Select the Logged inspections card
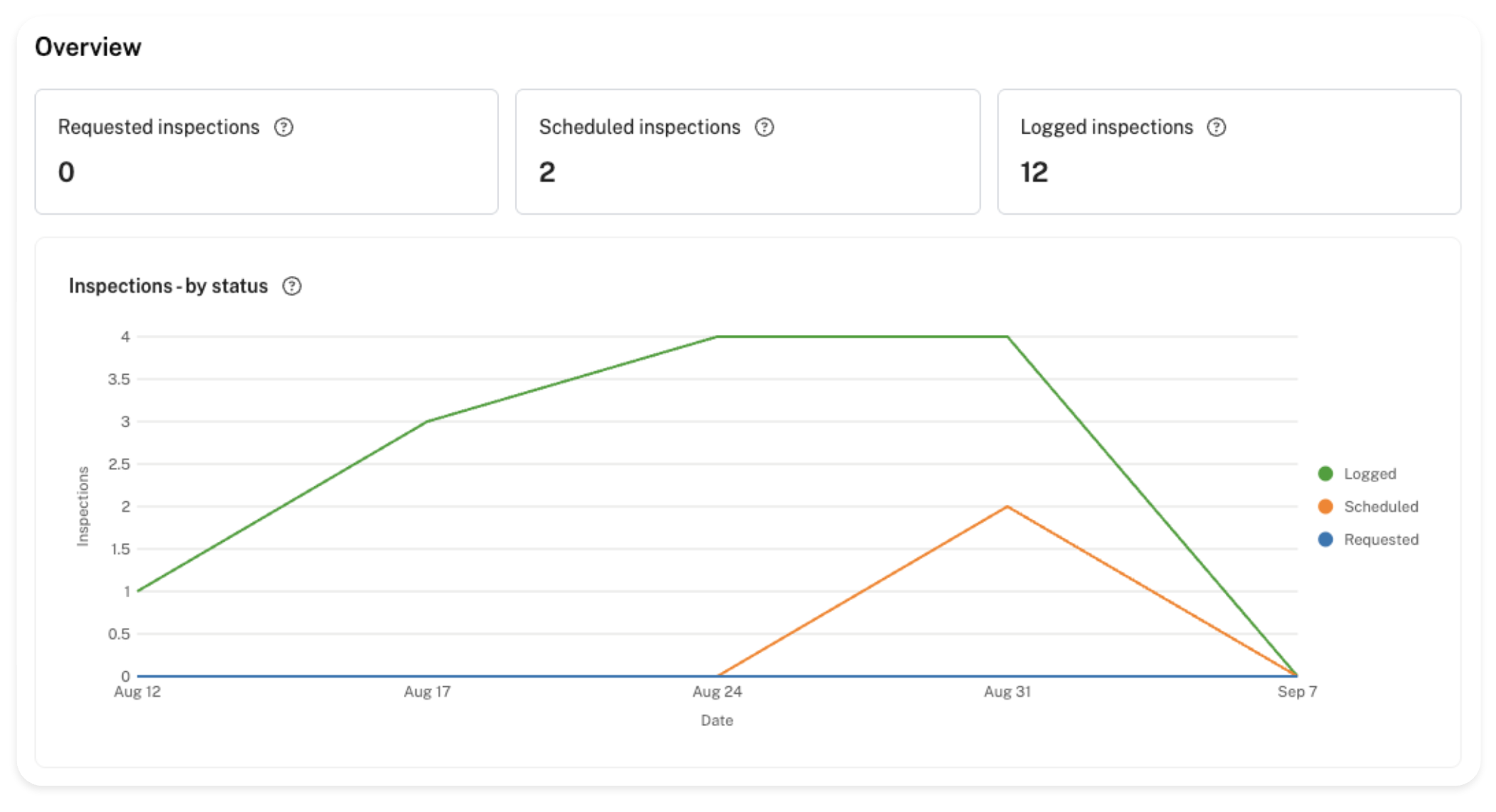The width and height of the screenshot is (1496, 812). pyautogui.click(x=1229, y=151)
